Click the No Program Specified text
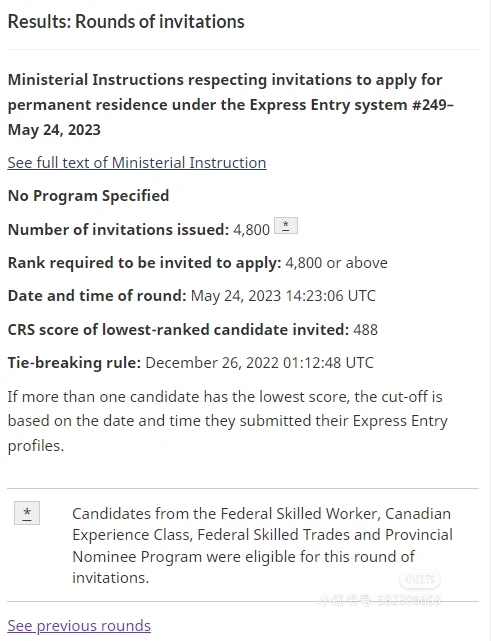491x641 pixels. tap(88, 196)
